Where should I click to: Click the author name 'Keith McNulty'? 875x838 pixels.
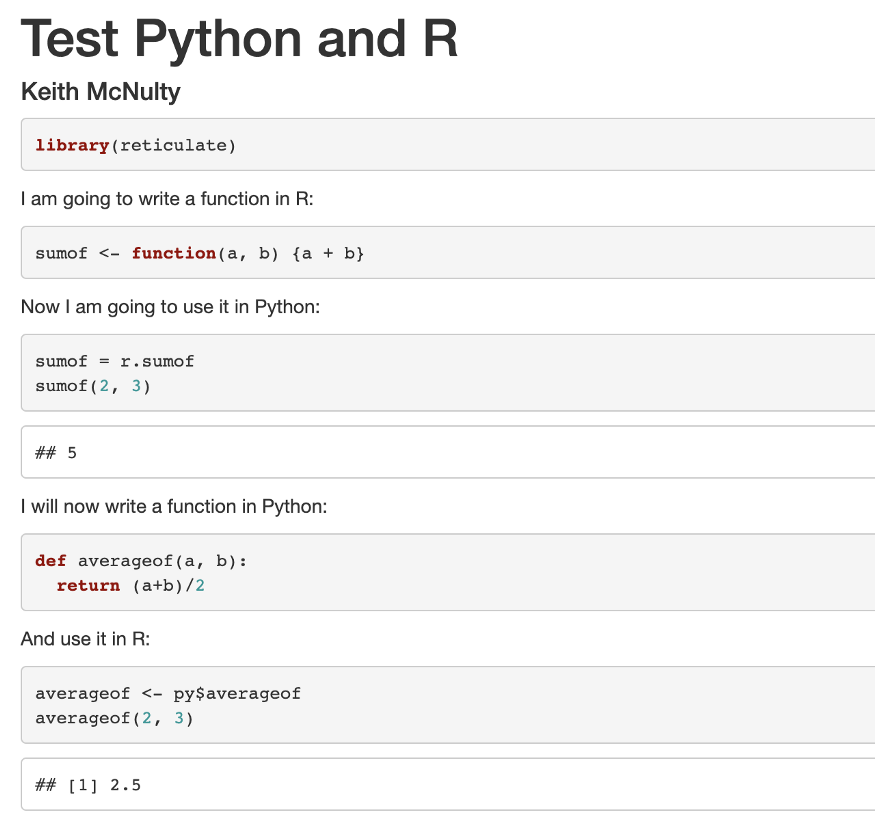[100, 91]
